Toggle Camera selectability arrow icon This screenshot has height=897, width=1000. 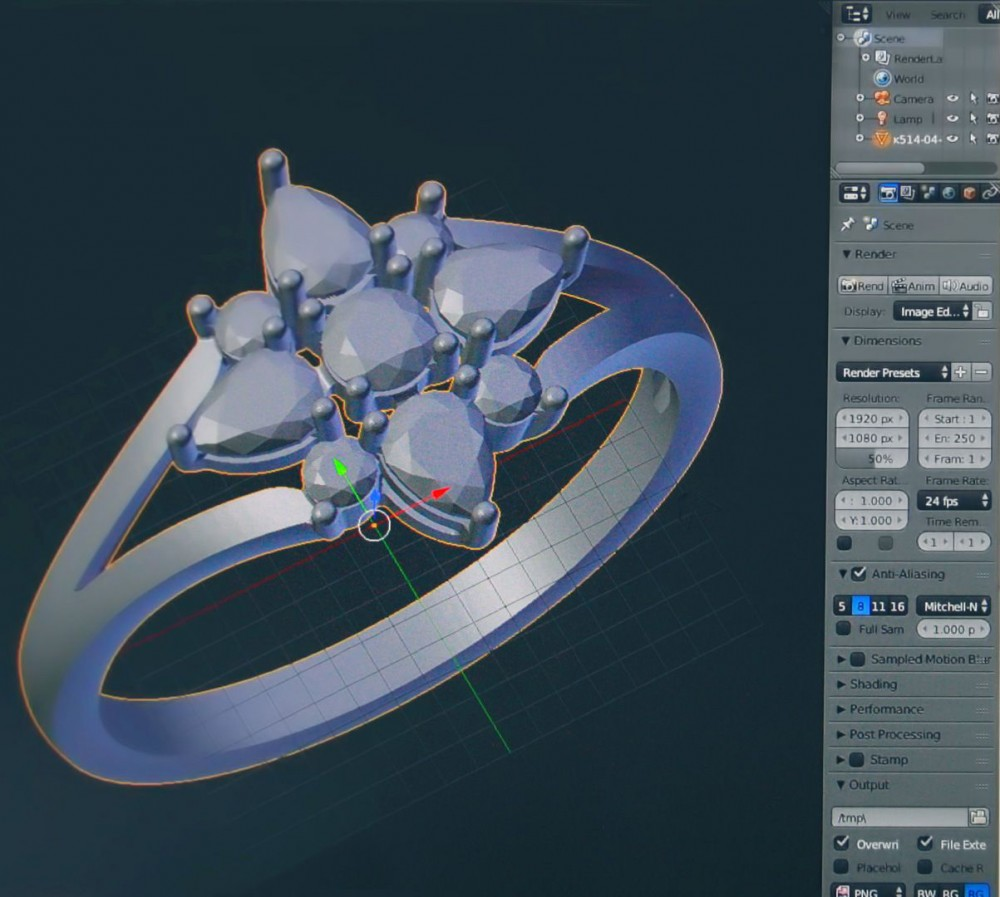coord(973,98)
